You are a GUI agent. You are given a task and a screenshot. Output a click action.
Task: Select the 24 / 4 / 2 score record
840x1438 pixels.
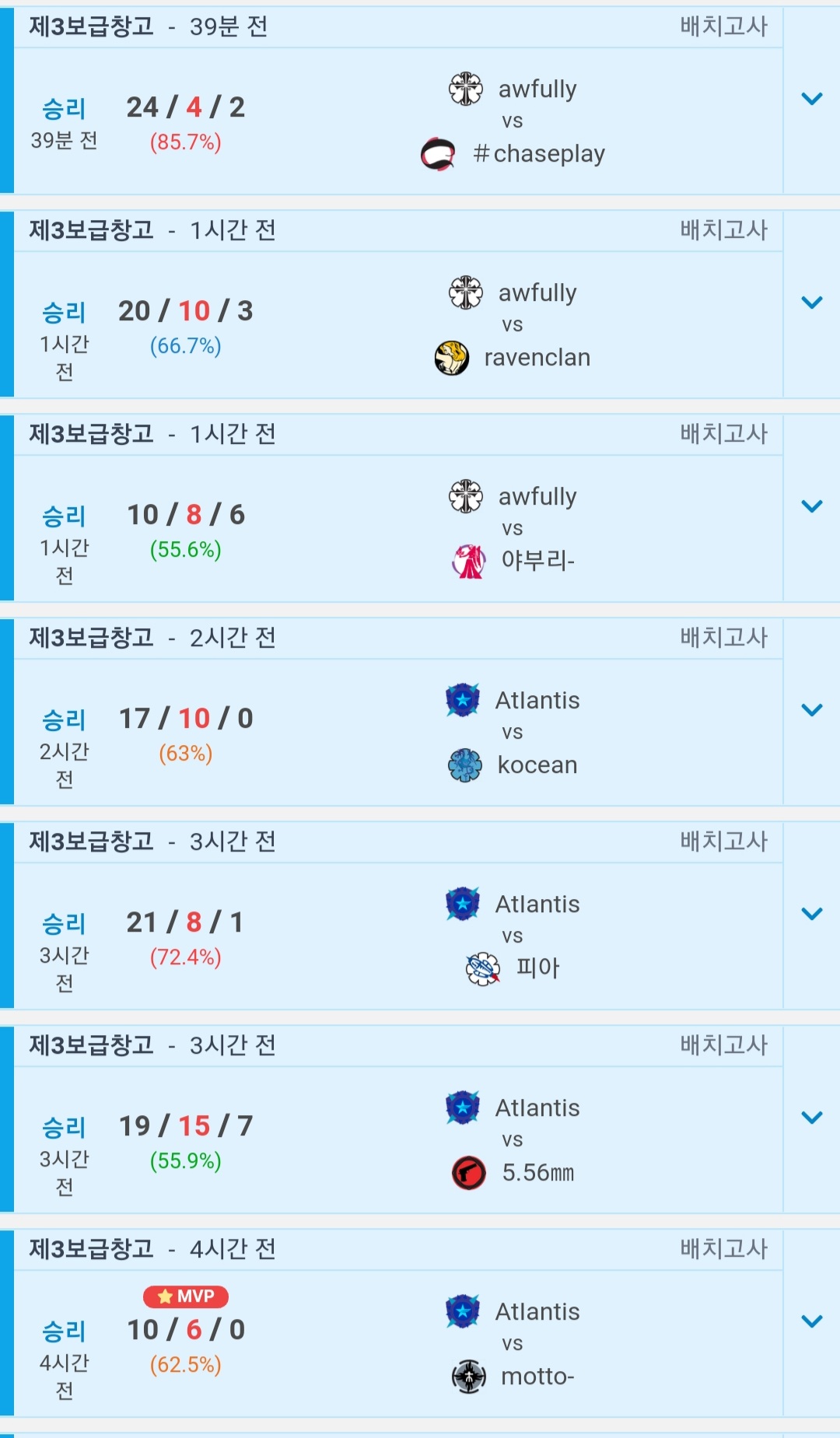pos(185,107)
